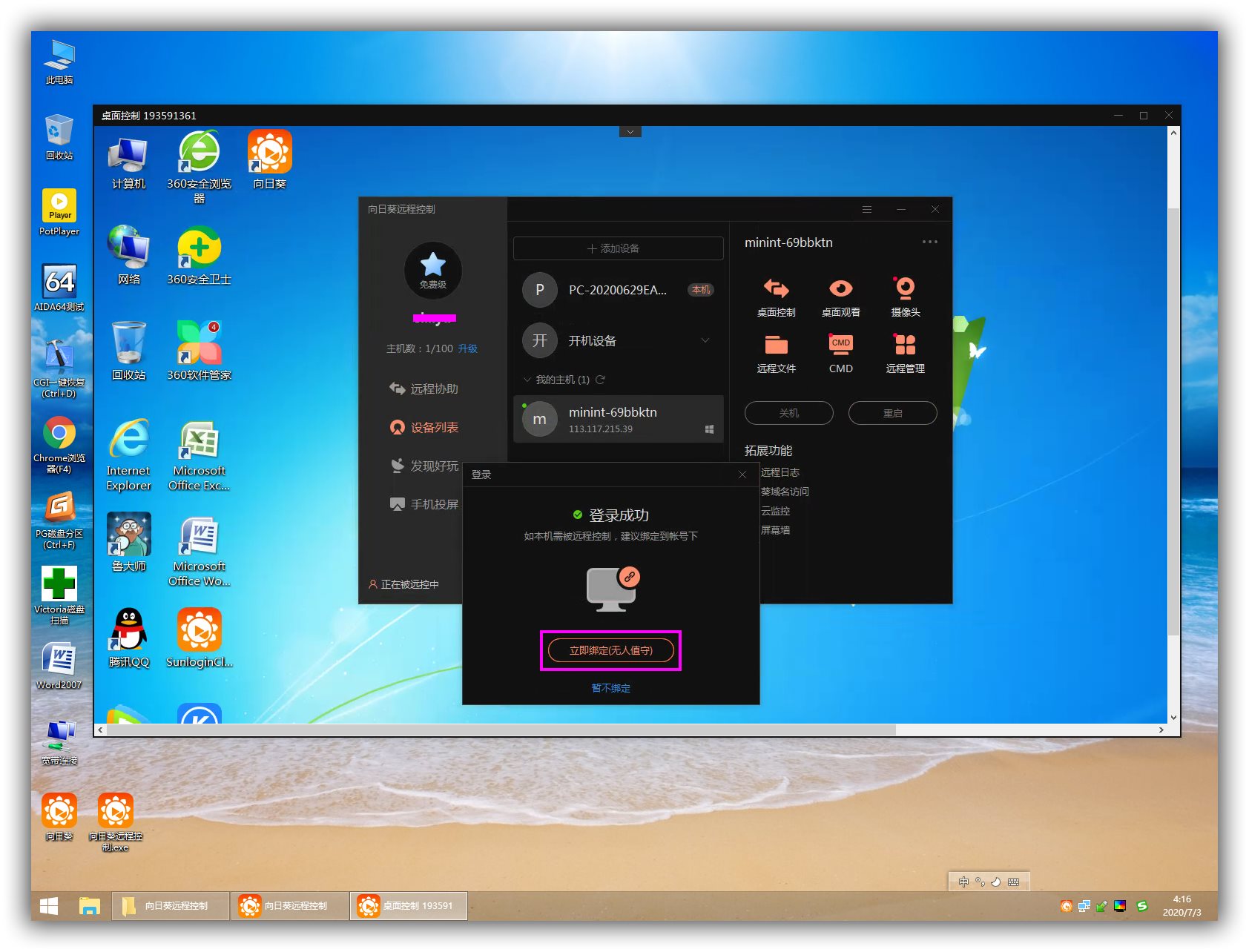Screen dimensions: 1249x952
Task: Click the horizontal scrollbar of remote window
Action: pyautogui.click(x=497, y=730)
